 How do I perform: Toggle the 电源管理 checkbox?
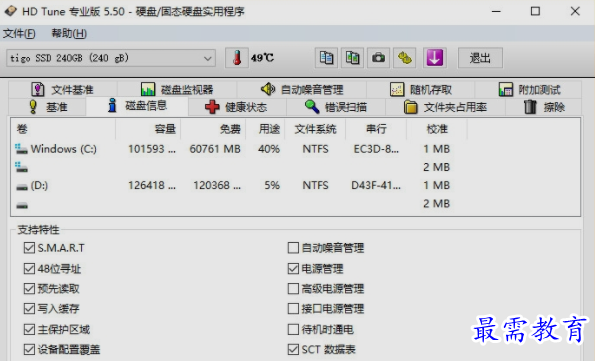point(293,269)
